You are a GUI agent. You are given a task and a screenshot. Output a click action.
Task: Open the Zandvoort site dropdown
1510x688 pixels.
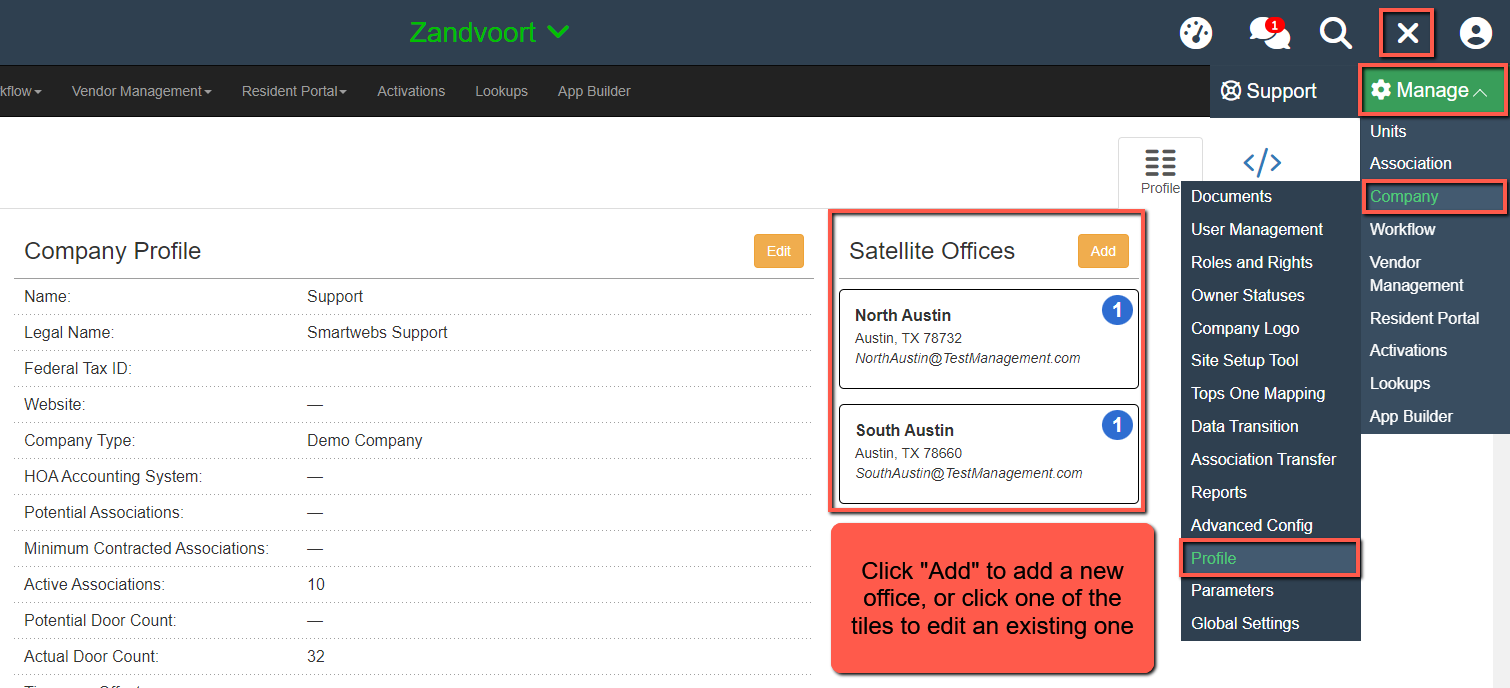(489, 32)
